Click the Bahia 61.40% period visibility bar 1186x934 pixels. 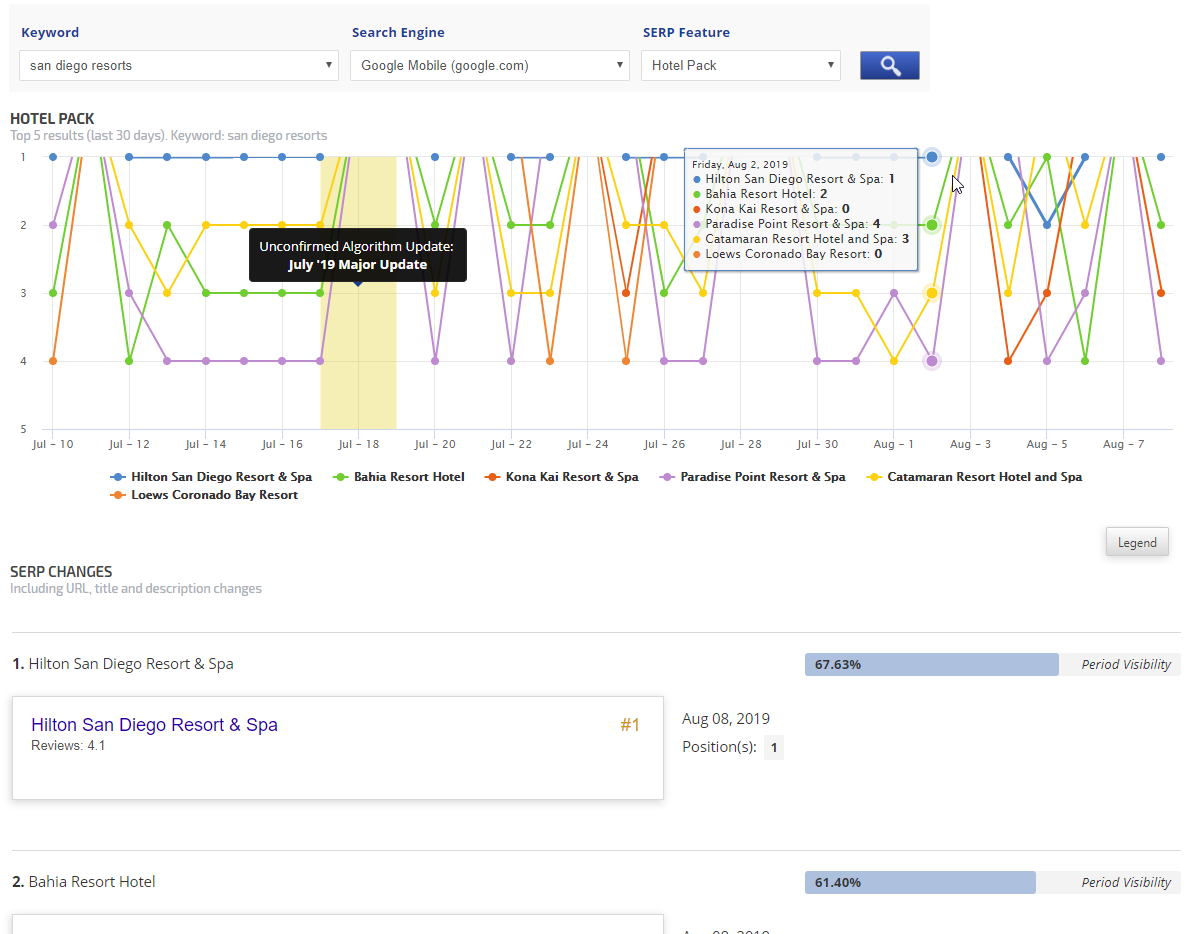(x=920, y=882)
